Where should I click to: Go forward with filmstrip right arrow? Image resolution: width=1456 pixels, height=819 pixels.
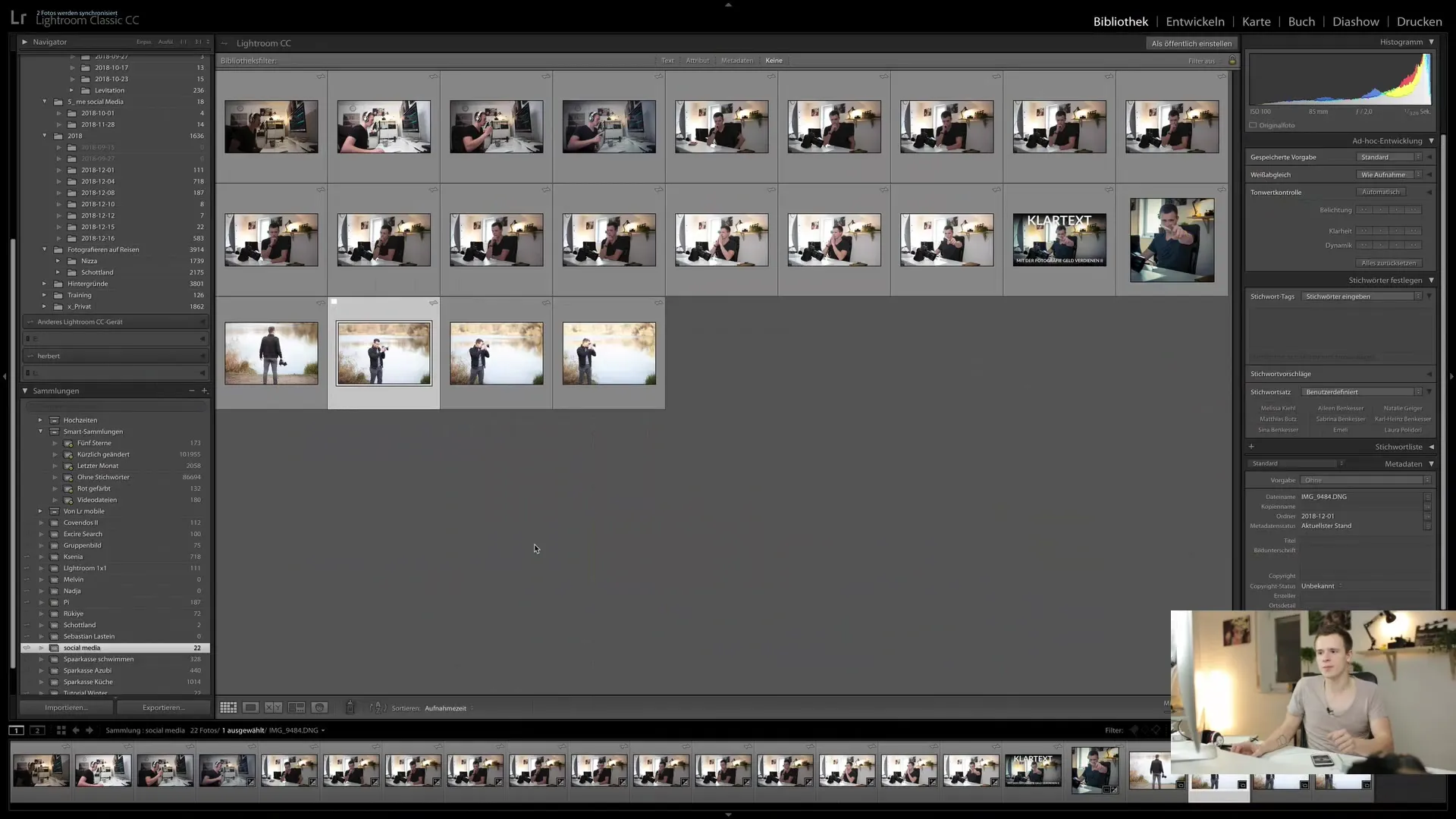pyautogui.click(x=89, y=730)
